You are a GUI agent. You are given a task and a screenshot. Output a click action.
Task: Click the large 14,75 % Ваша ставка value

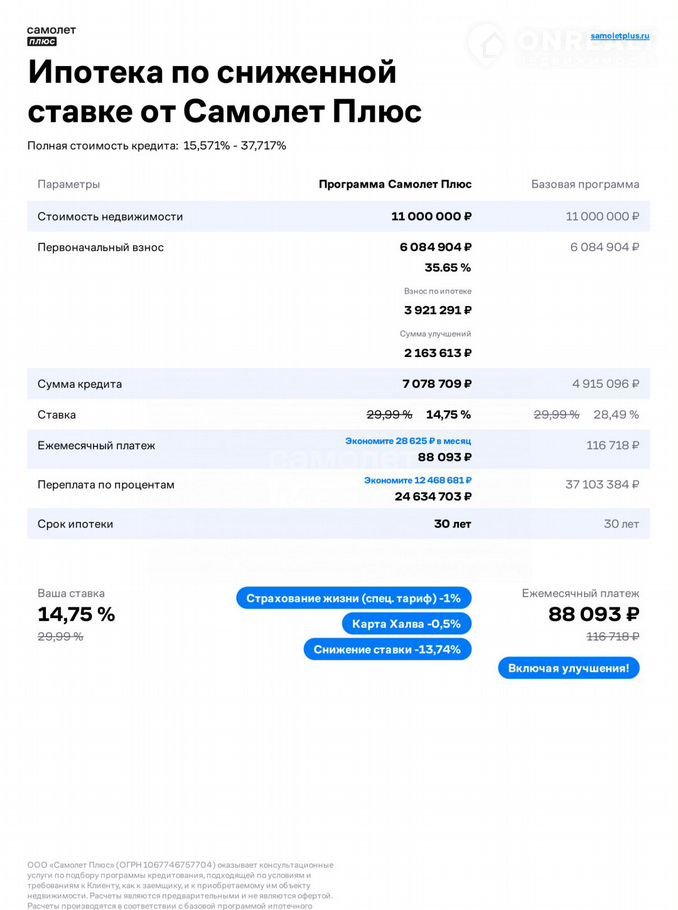point(76,615)
